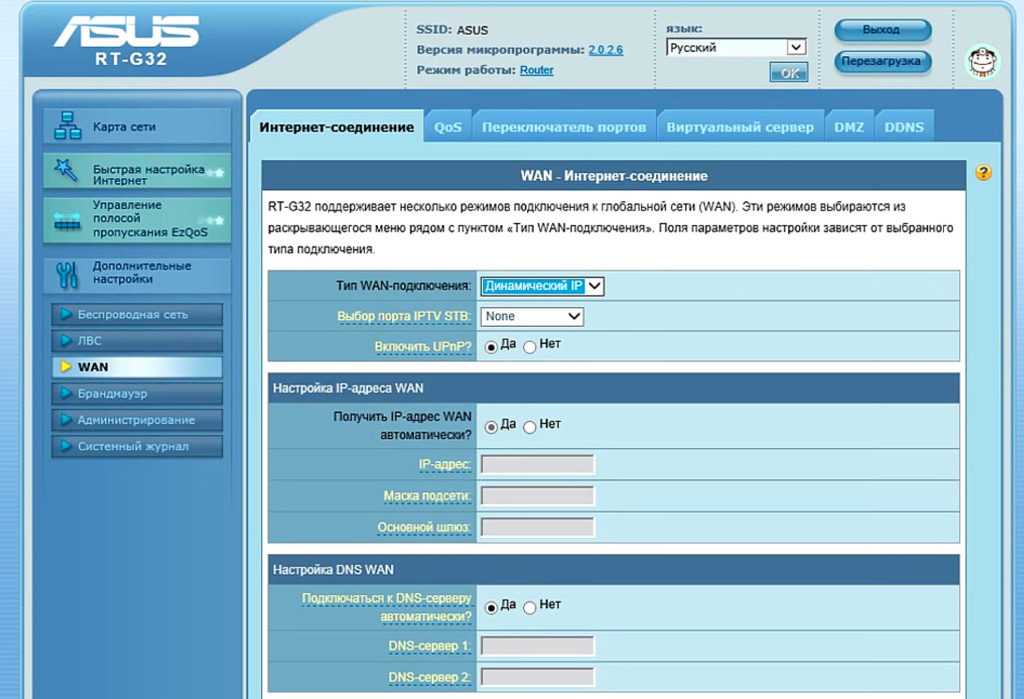This screenshot has height=699, width=1024.
Task: Open the language dropdown showing Русский
Action: [736, 47]
